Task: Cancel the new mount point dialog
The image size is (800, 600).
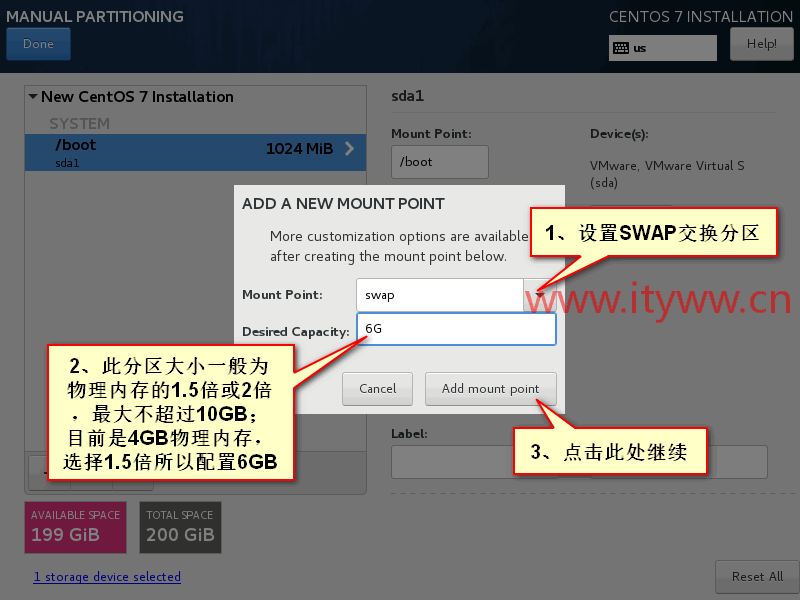Action: 378,389
